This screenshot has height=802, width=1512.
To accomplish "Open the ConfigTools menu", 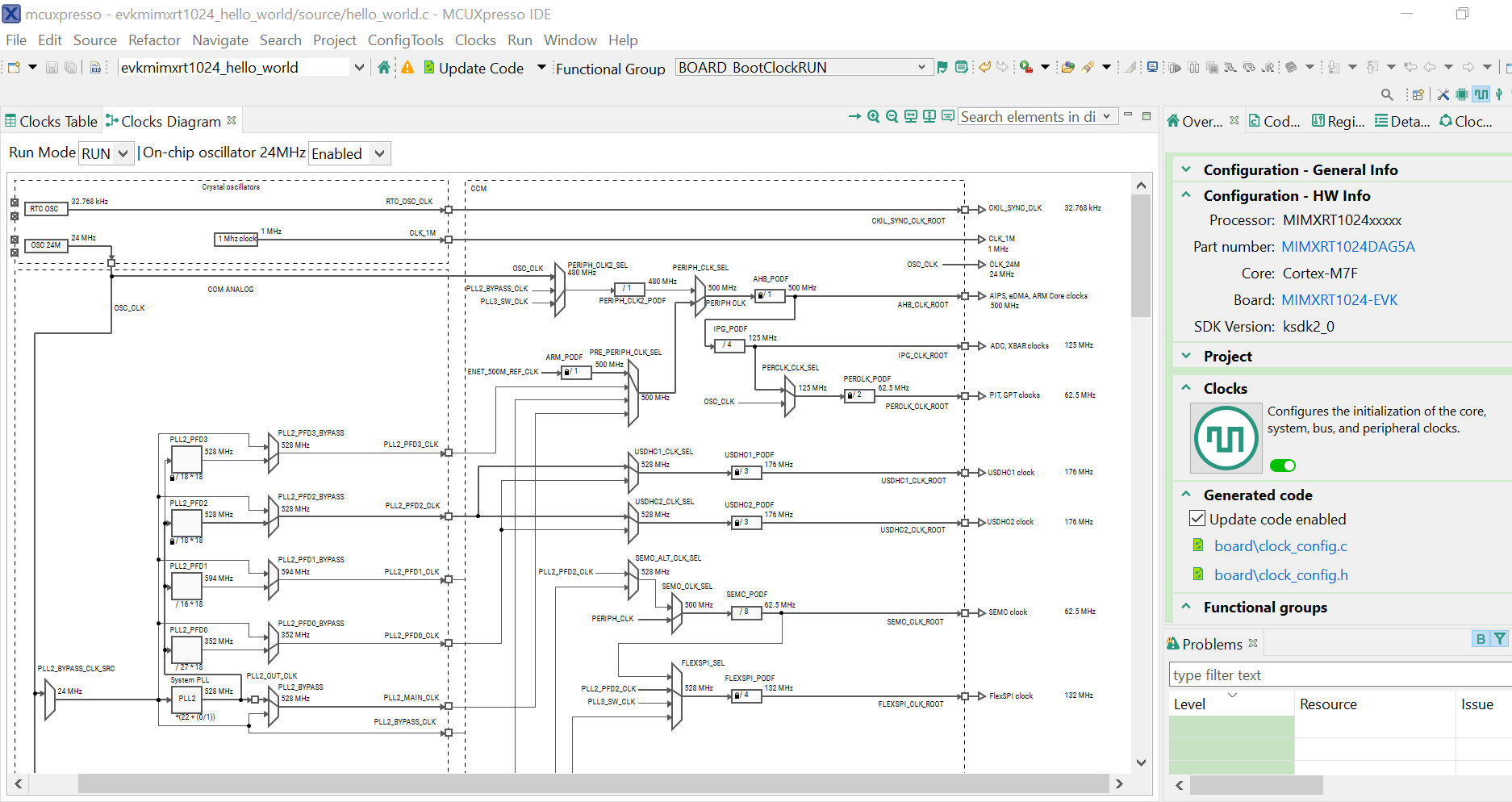I will (x=405, y=40).
